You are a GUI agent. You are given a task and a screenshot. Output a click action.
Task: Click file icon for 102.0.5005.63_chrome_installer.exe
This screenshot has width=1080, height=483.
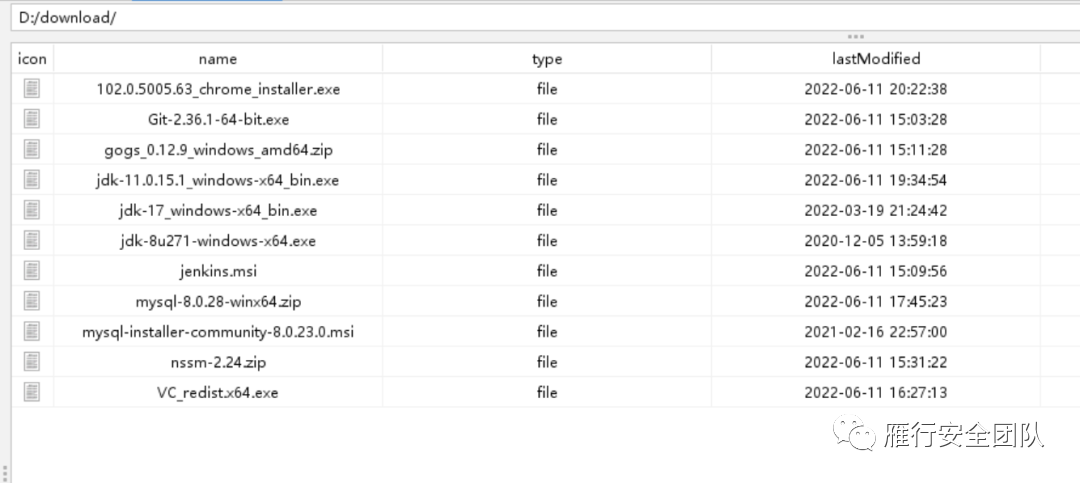click(32, 89)
